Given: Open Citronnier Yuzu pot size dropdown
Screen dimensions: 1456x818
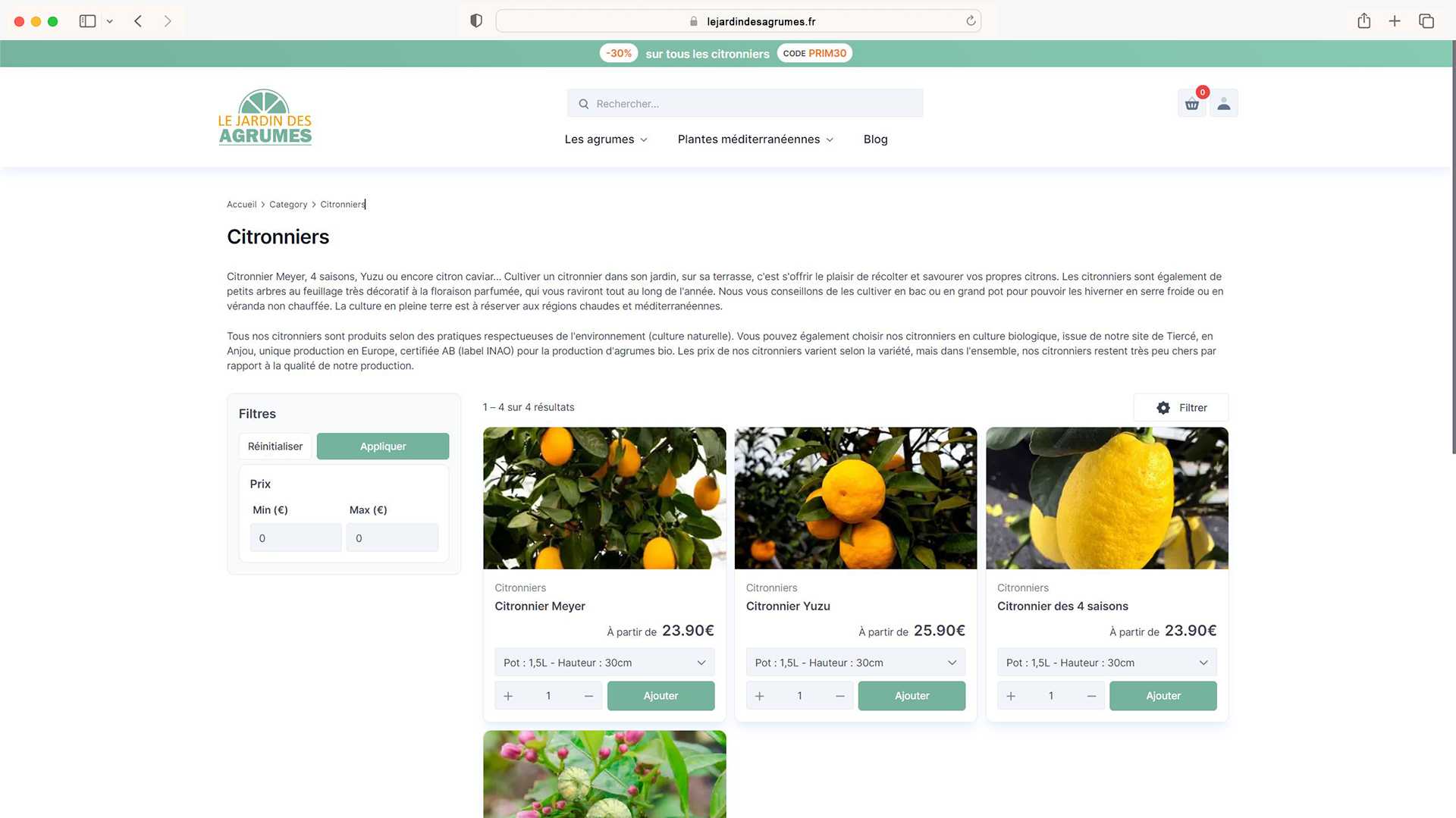Looking at the screenshot, I should [x=855, y=663].
